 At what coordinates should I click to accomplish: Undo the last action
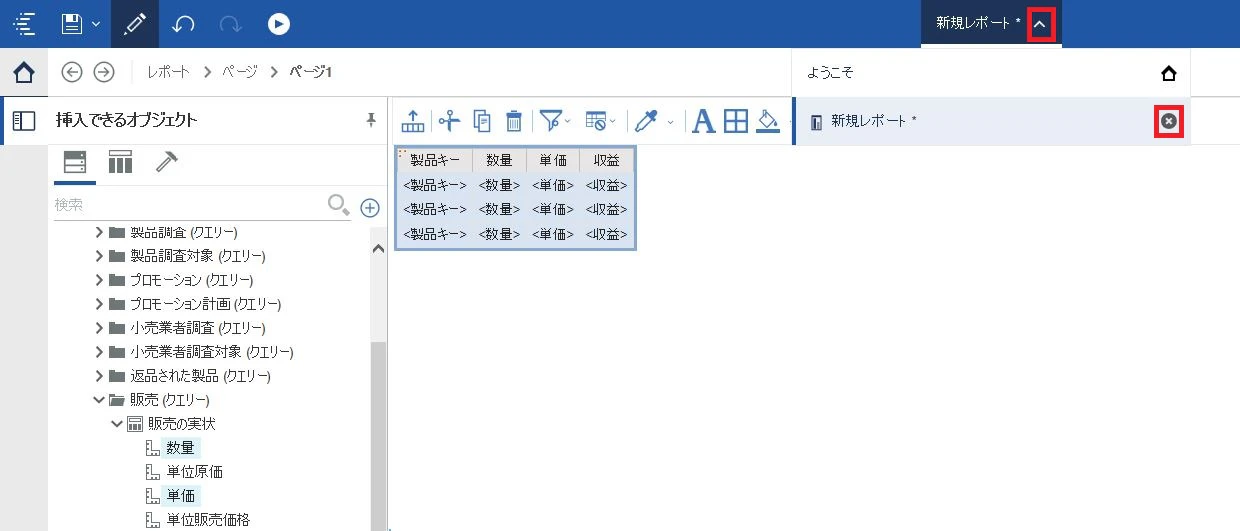(x=183, y=23)
